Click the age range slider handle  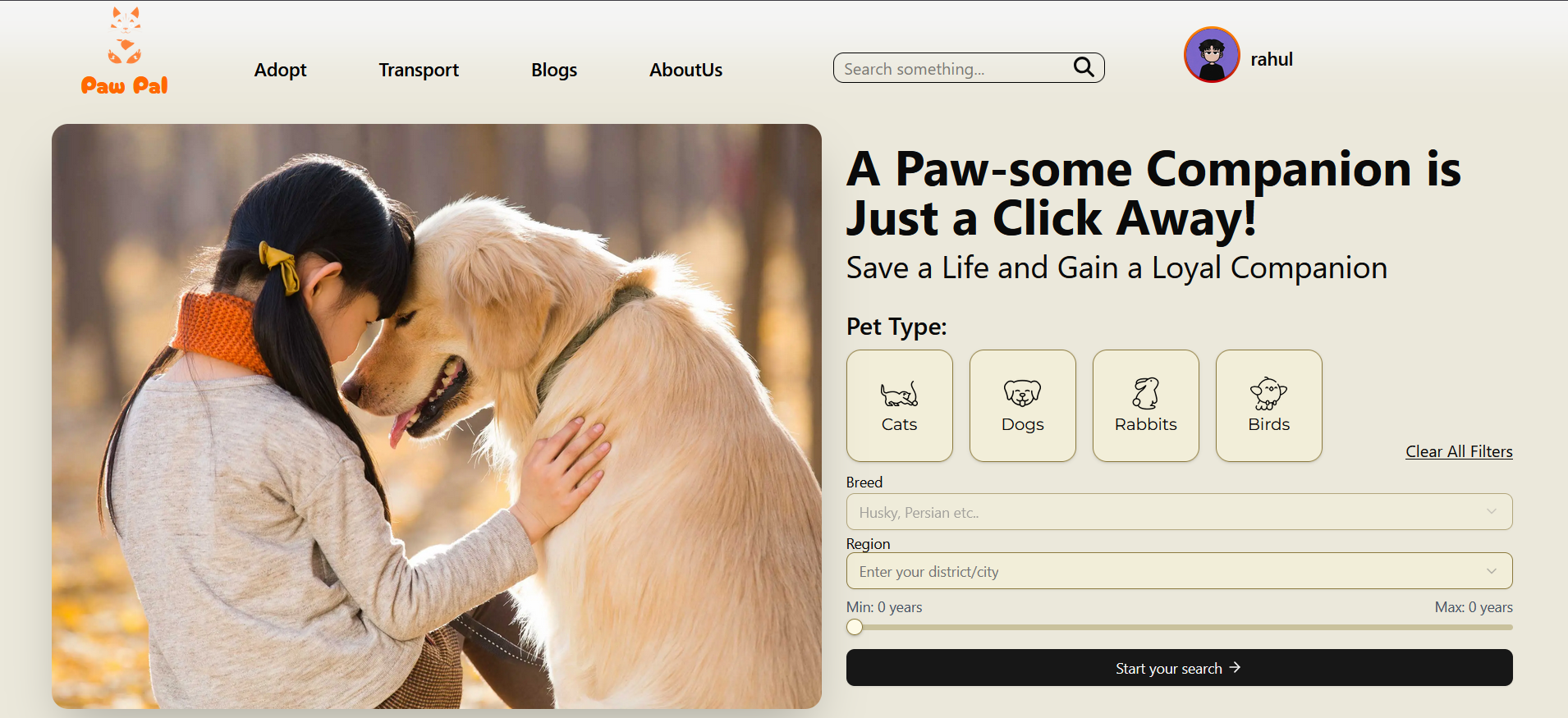(855, 627)
